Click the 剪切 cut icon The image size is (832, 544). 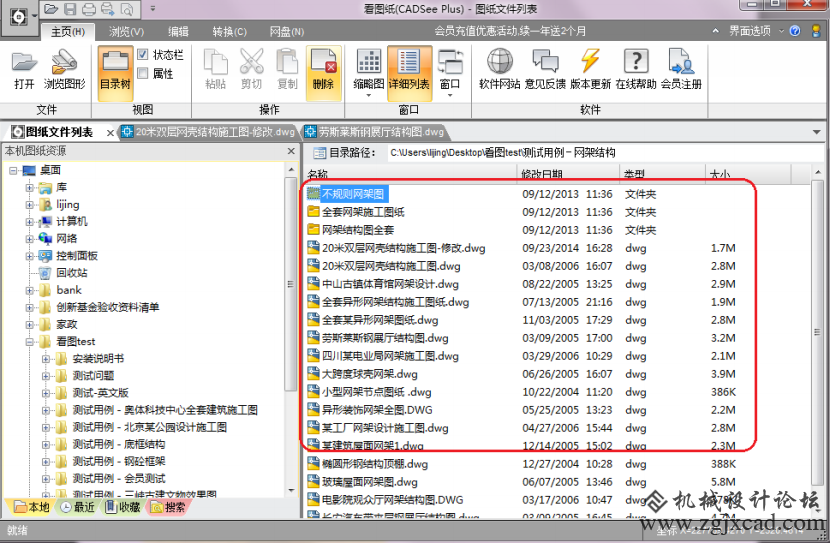click(251, 70)
